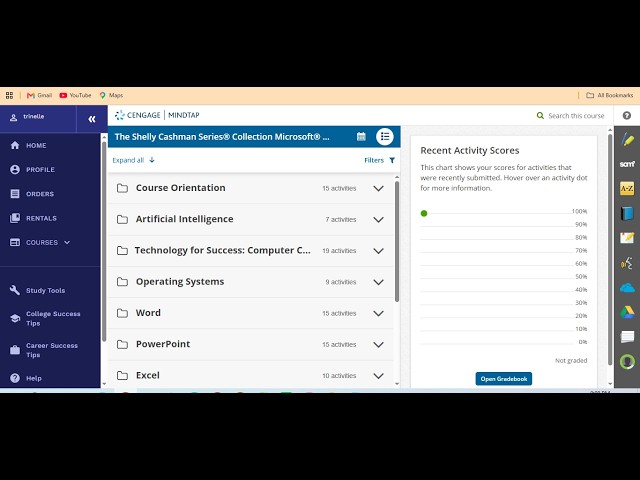Click the Word folder icon
640x480 pixels.
click(x=122, y=313)
